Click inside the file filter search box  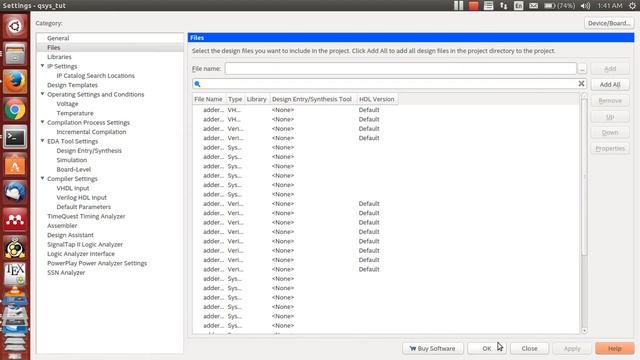[x=389, y=84]
